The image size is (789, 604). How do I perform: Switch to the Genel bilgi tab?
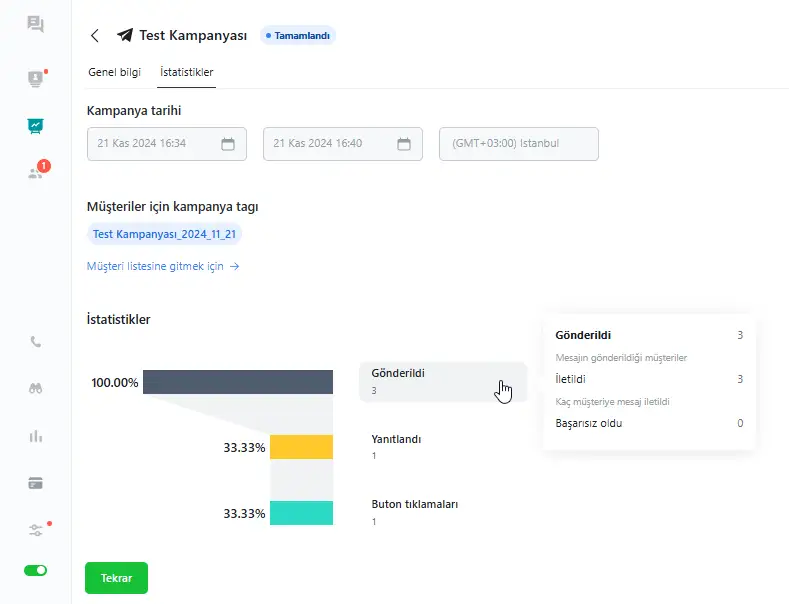115,72
